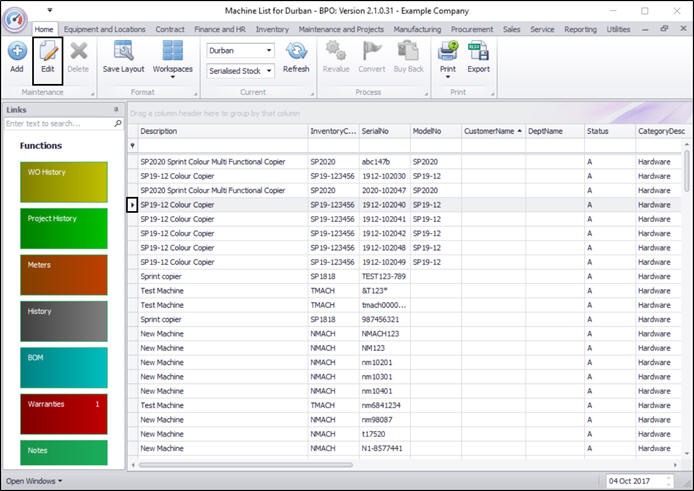Expand the Serialised Stock dropdown
This screenshot has width=694, height=491.
[x=268, y=71]
